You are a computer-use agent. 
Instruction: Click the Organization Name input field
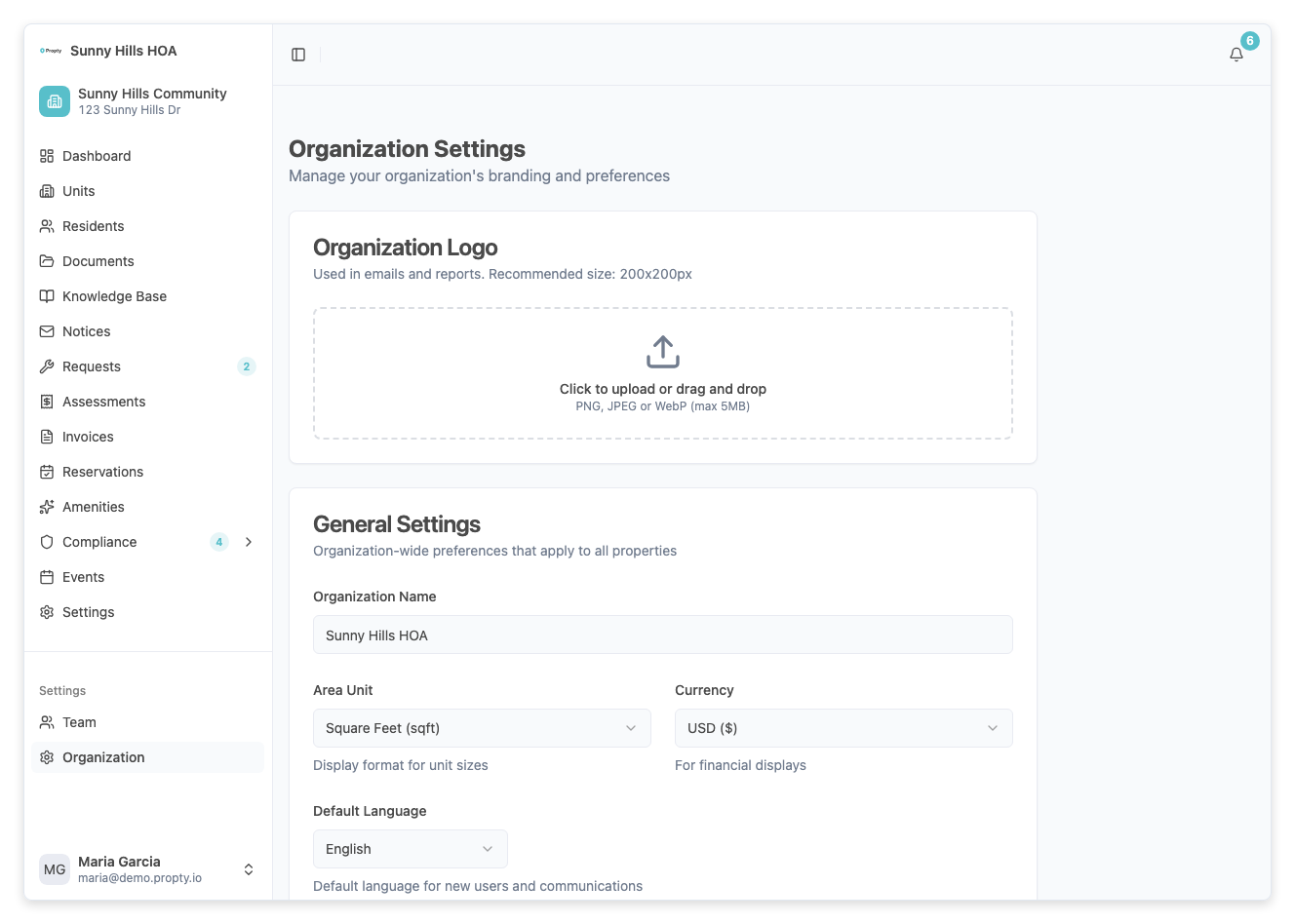pyautogui.click(x=662, y=635)
